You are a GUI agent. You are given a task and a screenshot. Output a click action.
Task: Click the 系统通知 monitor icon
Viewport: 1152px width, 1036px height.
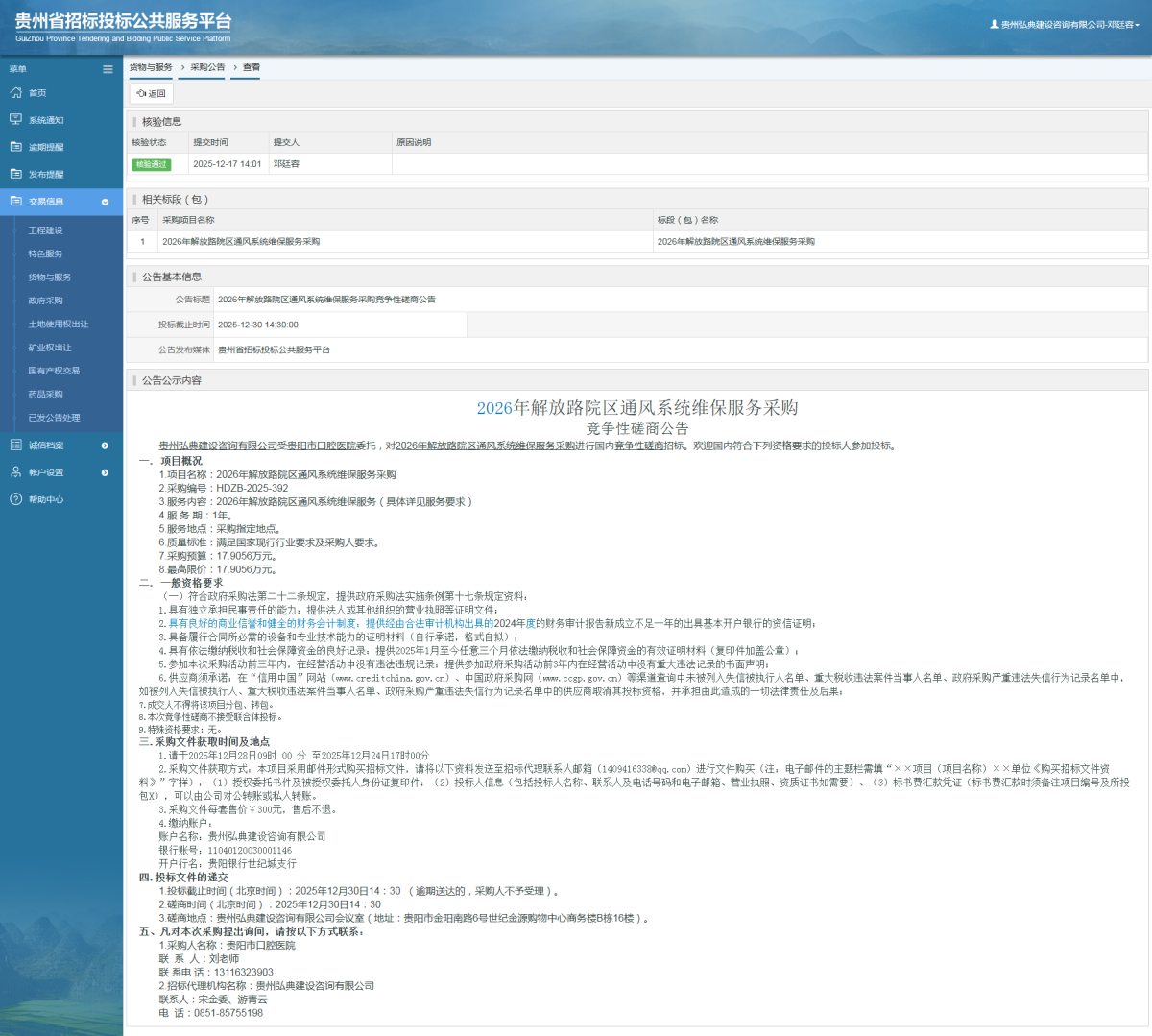[15, 120]
